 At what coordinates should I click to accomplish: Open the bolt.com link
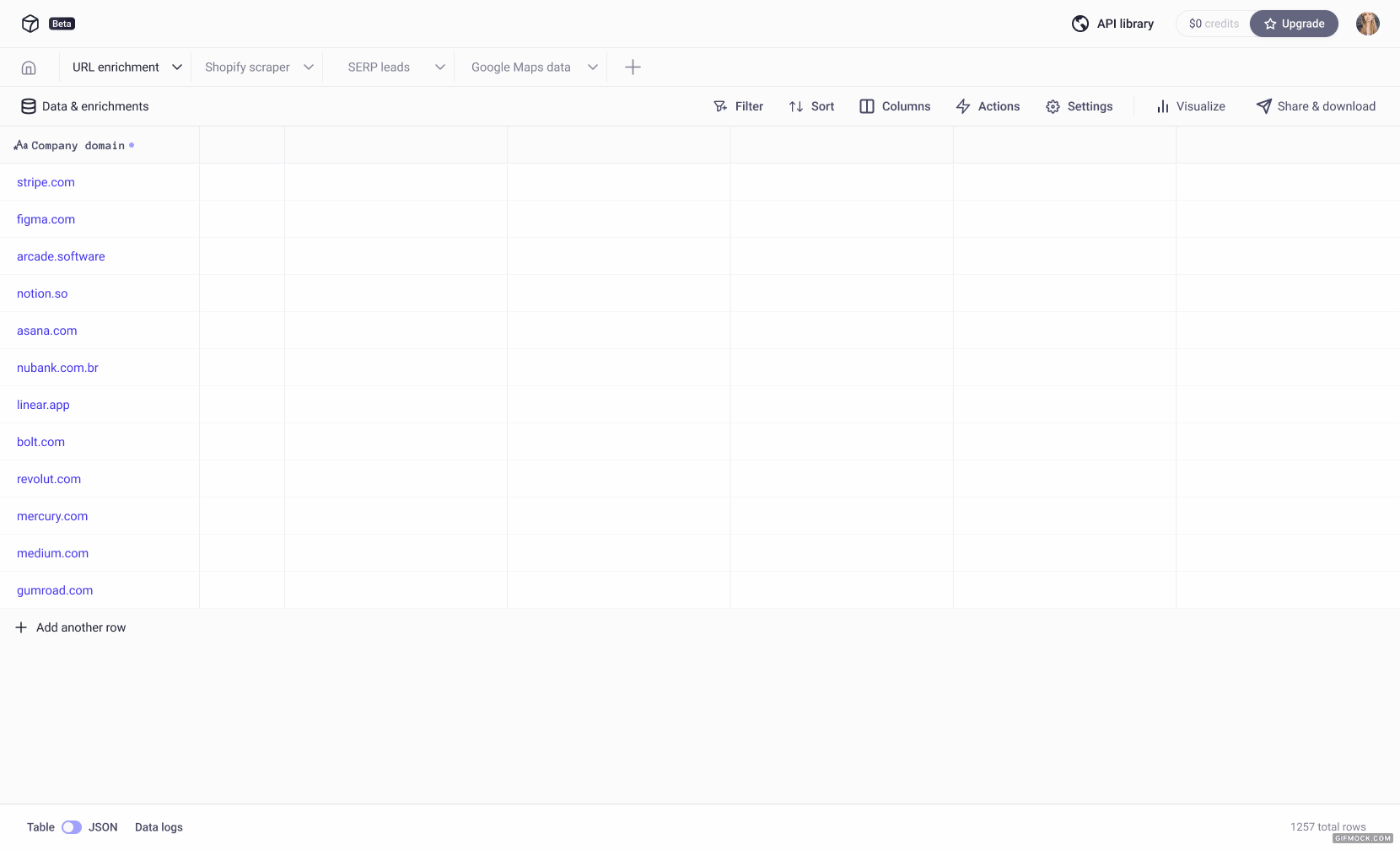(x=40, y=442)
